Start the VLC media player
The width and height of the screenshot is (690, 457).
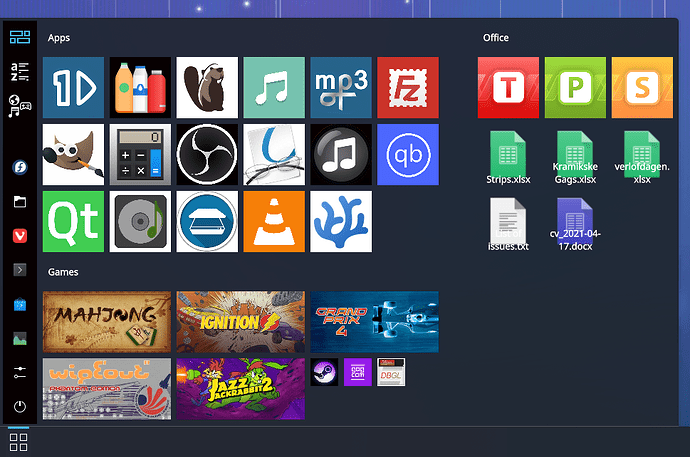274,221
